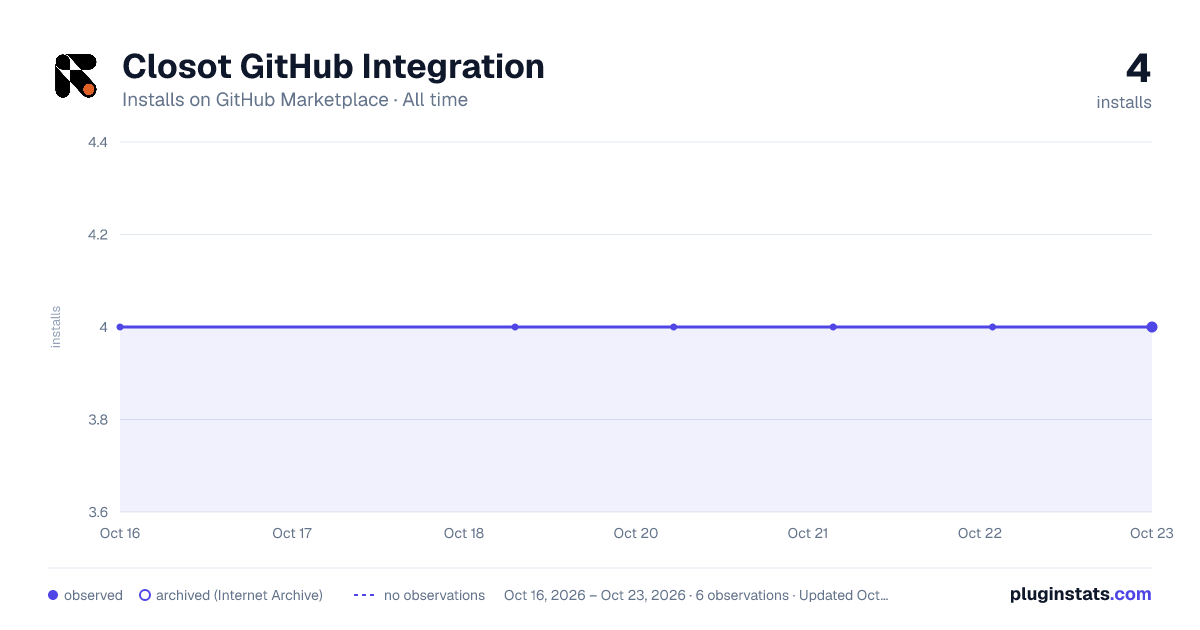
Task: Click 'Installs on GitHub Marketplace · All time' subtitle
Action: (295, 100)
